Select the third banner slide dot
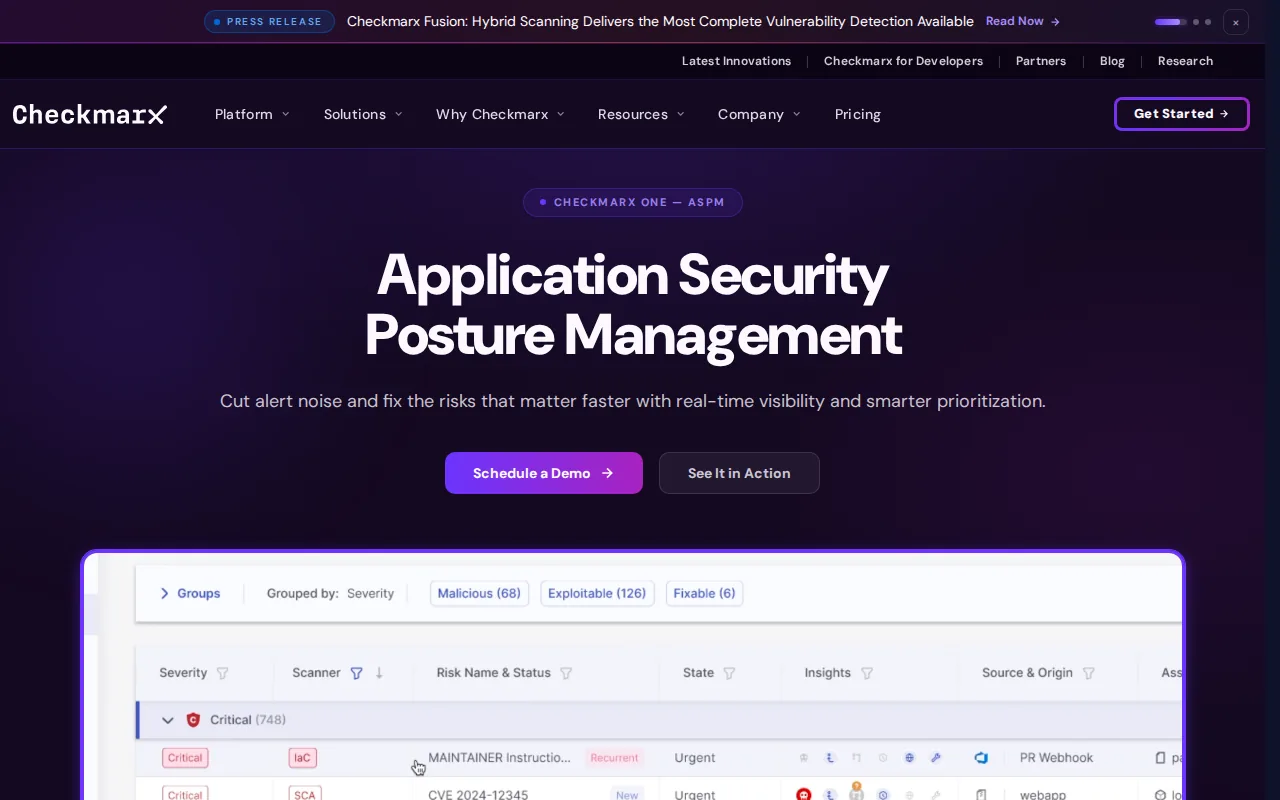 (1208, 22)
